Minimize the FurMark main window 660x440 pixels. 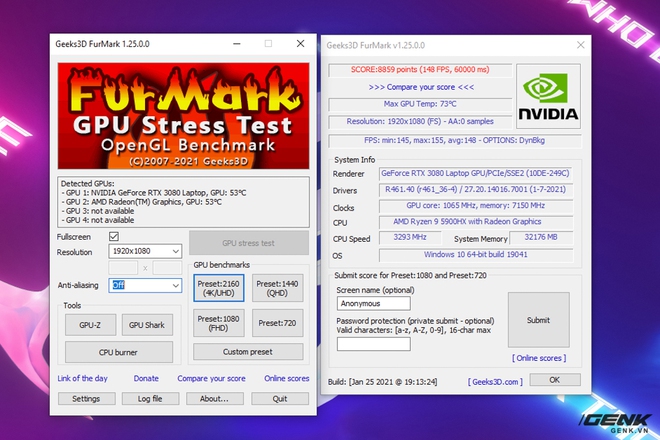click(x=237, y=44)
